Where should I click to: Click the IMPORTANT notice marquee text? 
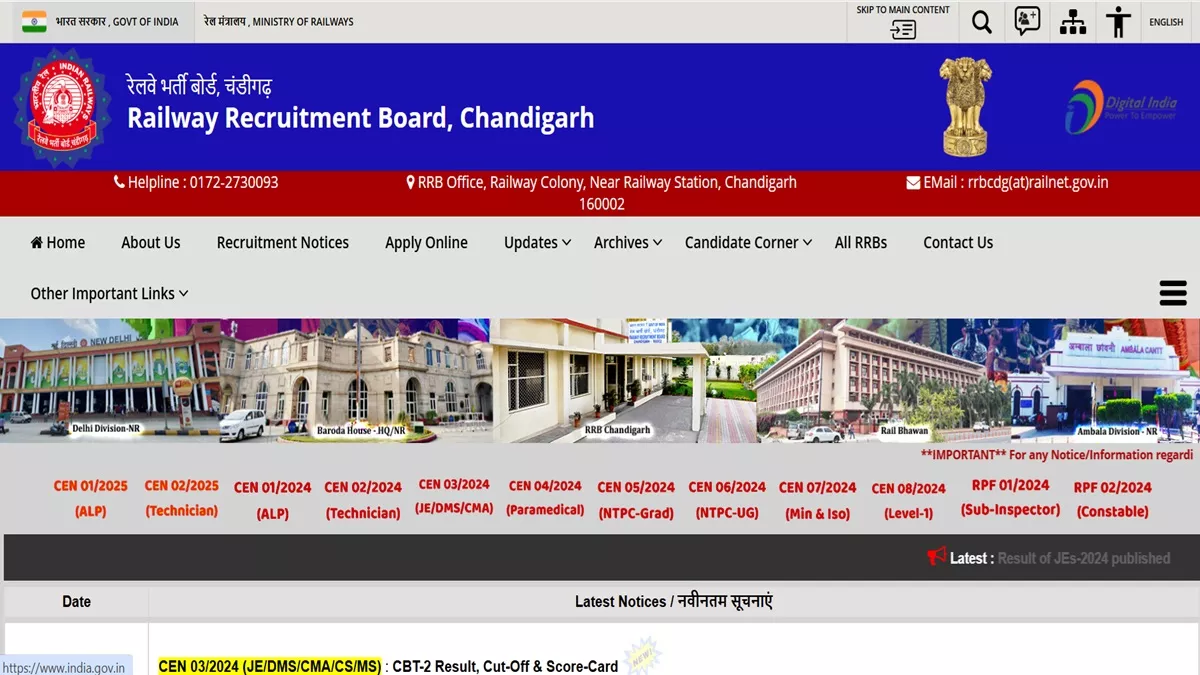pos(1057,455)
